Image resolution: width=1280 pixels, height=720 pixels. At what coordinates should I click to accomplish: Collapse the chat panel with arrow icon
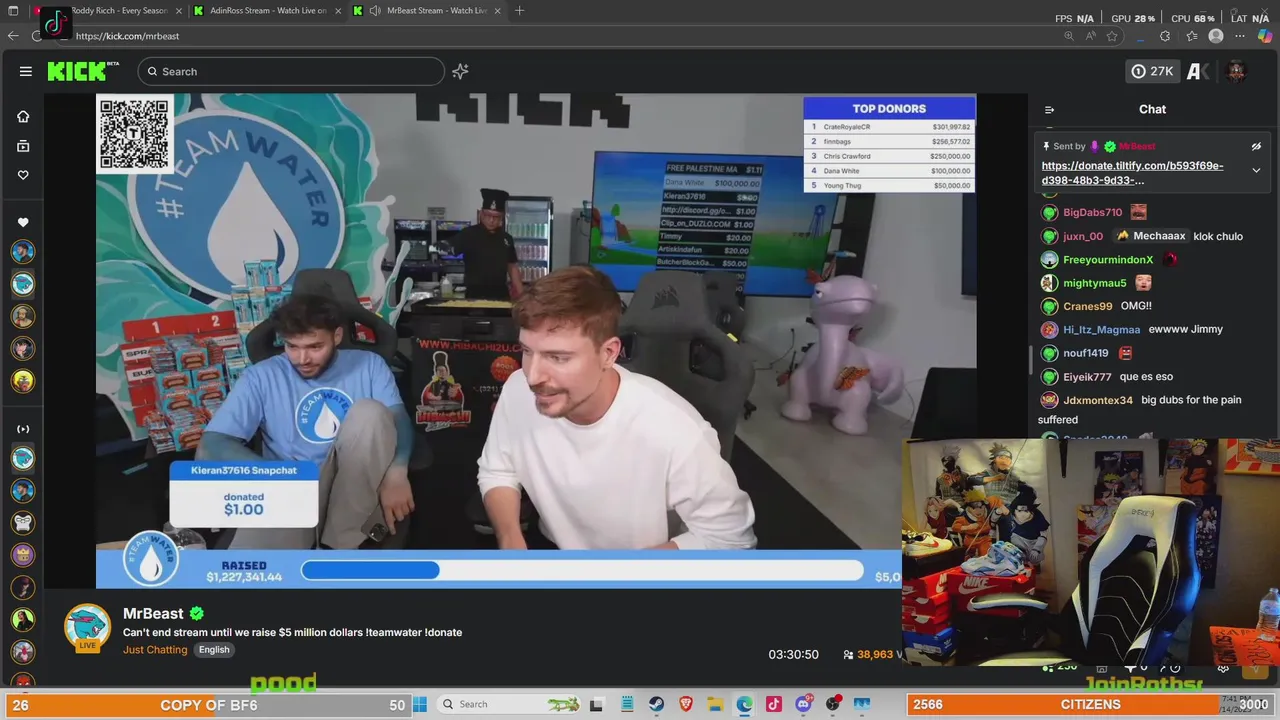[1049, 110]
